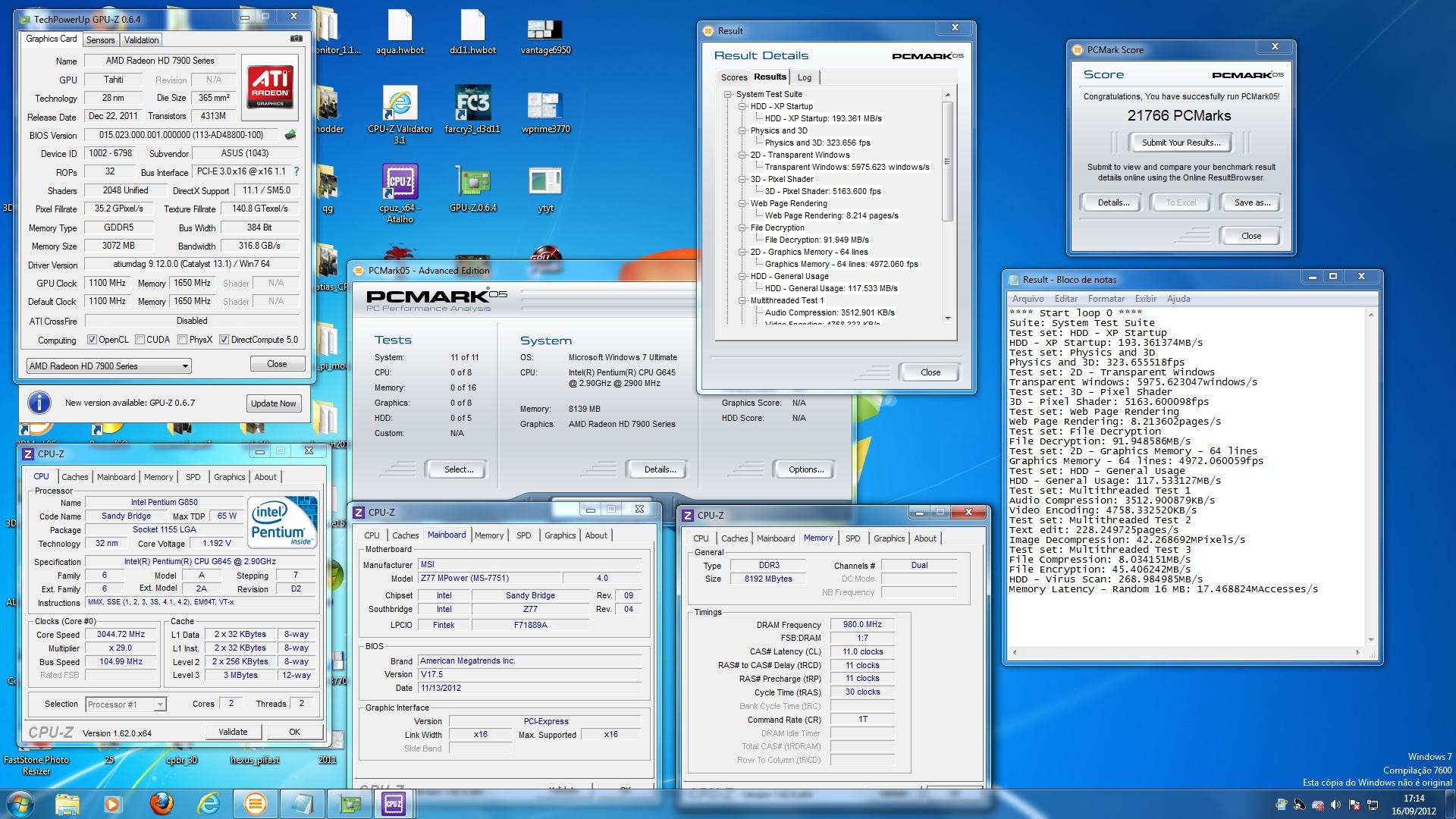Toggle the OpenCL checkbox in GPU-Z
1456x819 pixels.
(92, 340)
